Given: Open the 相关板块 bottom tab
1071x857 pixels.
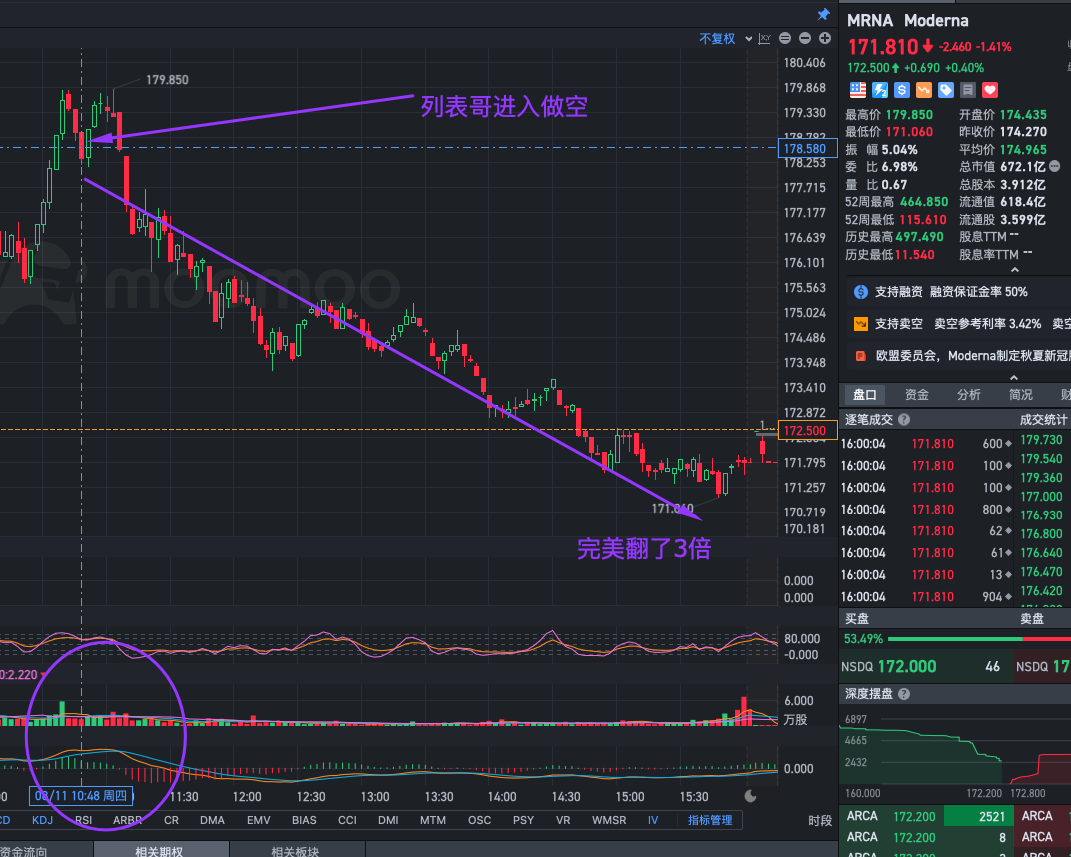Looking at the screenshot, I should pyautogui.click(x=296, y=850).
